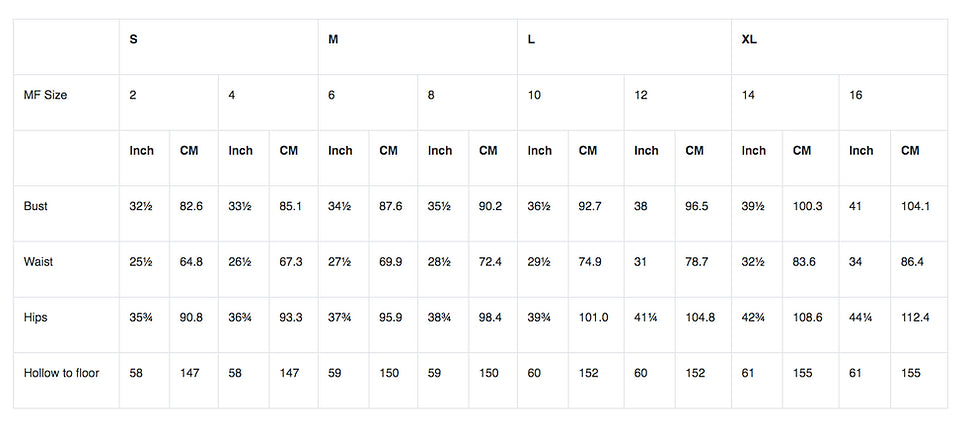Click the hips value 44¼ cell
The height and width of the screenshot is (422, 965).
click(865, 325)
